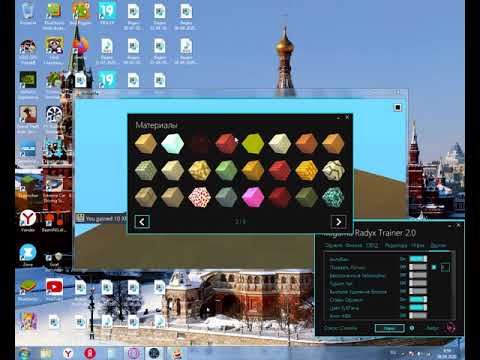Open File Explorer from the taskbar
This screenshot has height=360, width=480.
pos(46,353)
